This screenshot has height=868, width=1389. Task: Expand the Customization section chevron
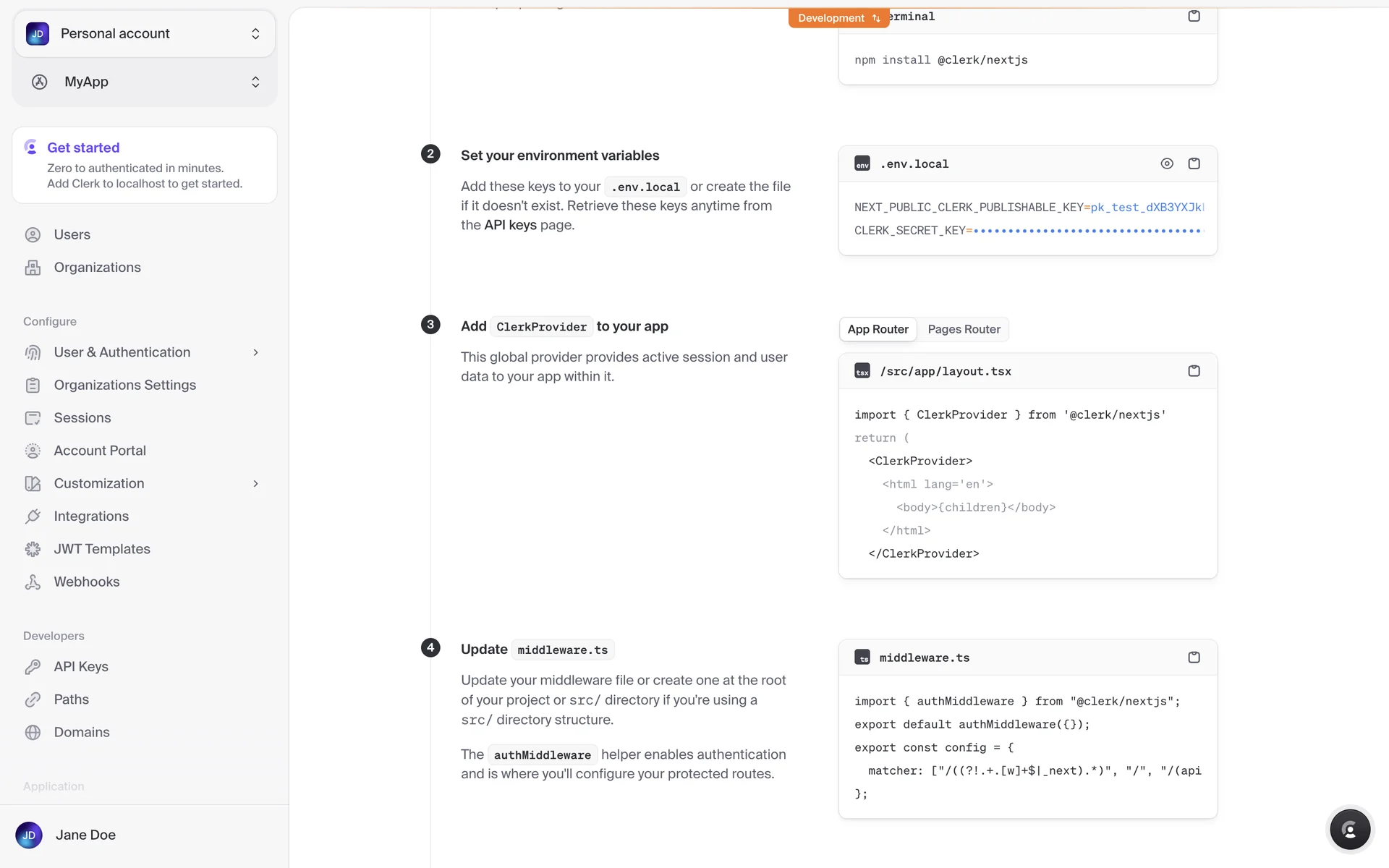click(x=255, y=483)
